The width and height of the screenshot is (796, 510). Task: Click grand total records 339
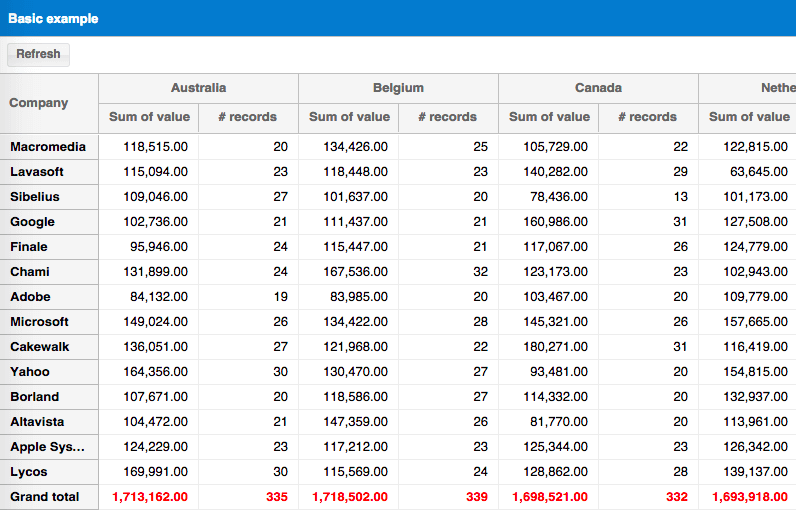tap(448, 497)
